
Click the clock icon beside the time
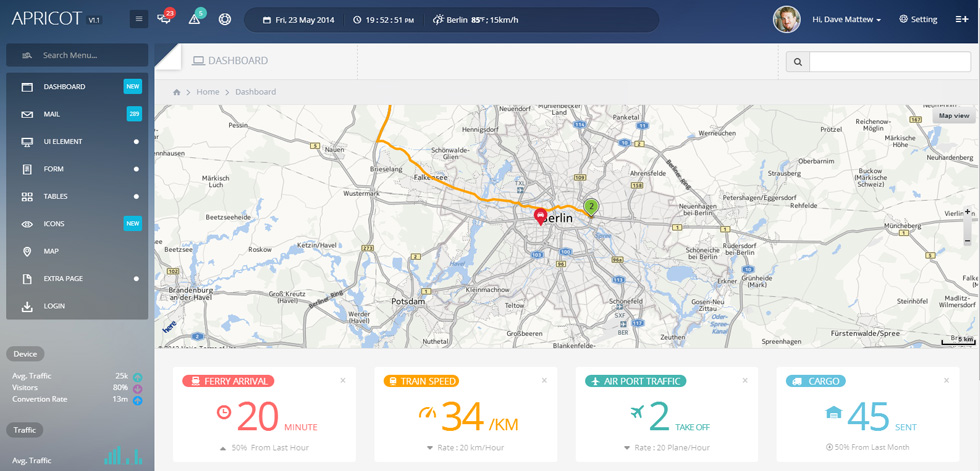coord(357,20)
